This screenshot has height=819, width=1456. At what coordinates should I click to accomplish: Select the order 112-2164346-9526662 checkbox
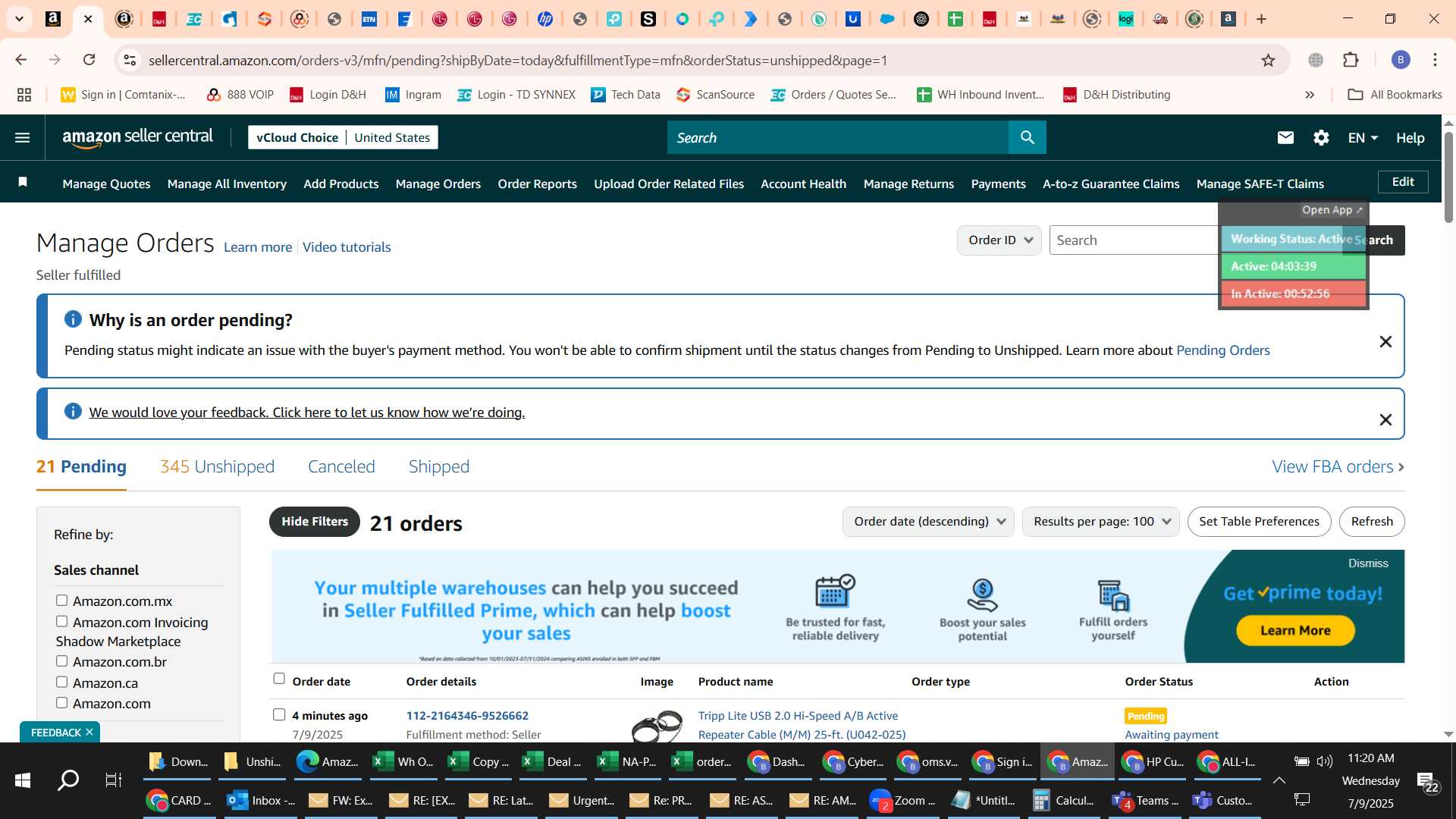pos(279,714)
